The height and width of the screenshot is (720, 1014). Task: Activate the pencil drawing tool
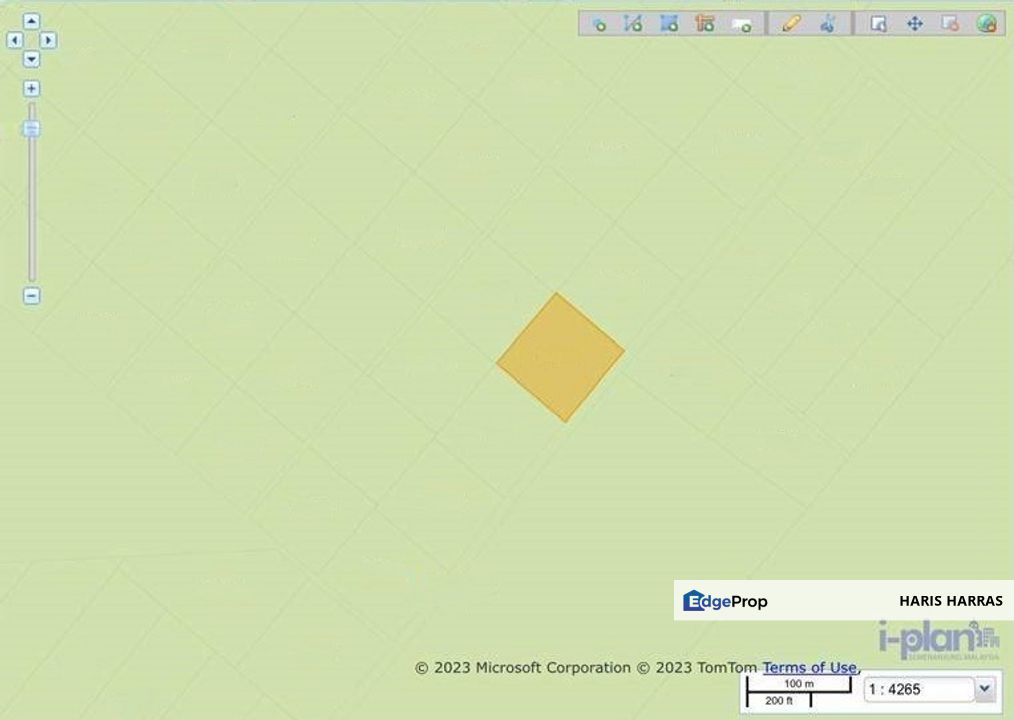(789, 24)
